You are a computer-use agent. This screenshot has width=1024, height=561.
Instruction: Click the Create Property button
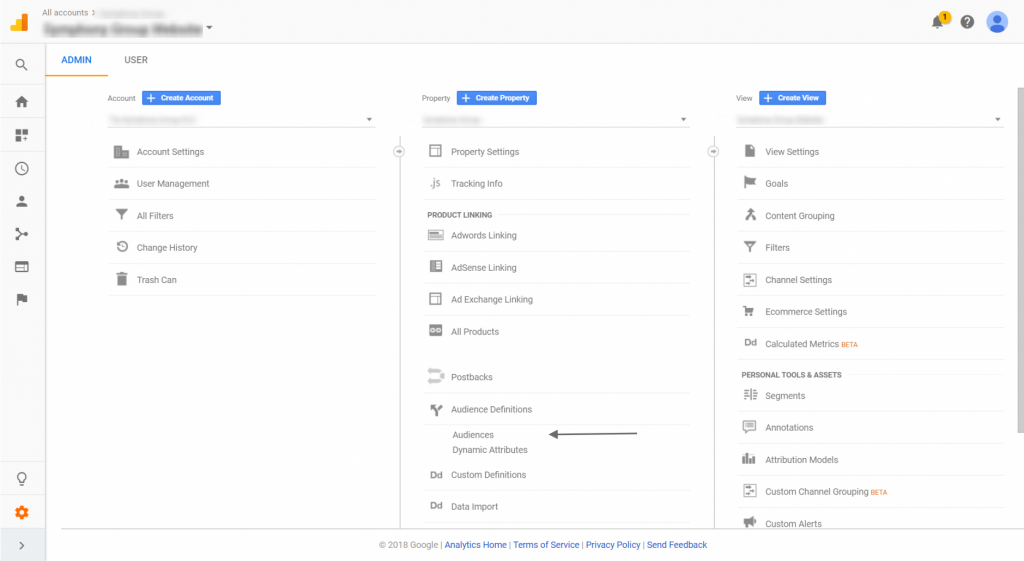(497, 98)
